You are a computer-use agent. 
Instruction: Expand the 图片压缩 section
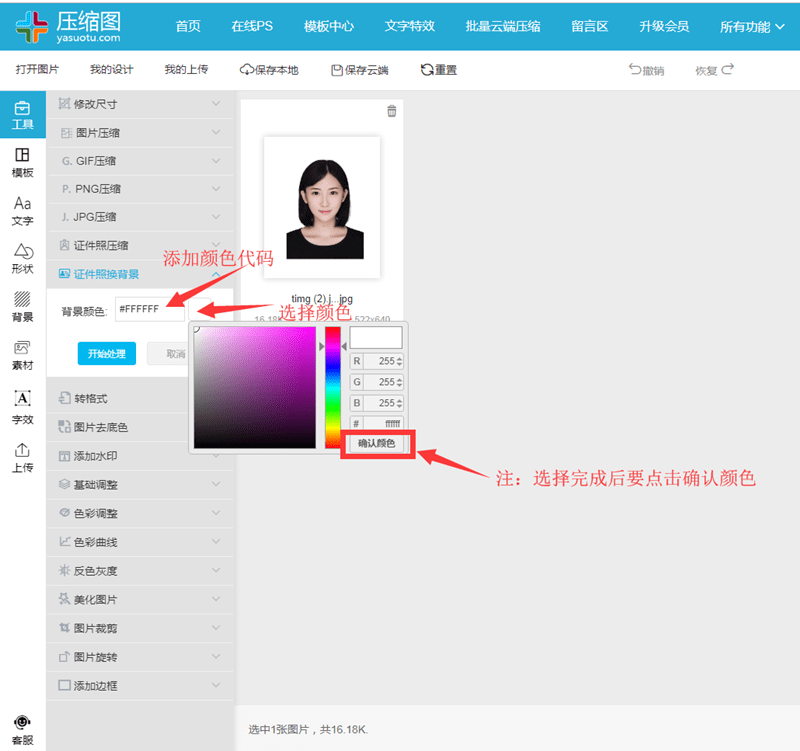[x=140, y=133]
